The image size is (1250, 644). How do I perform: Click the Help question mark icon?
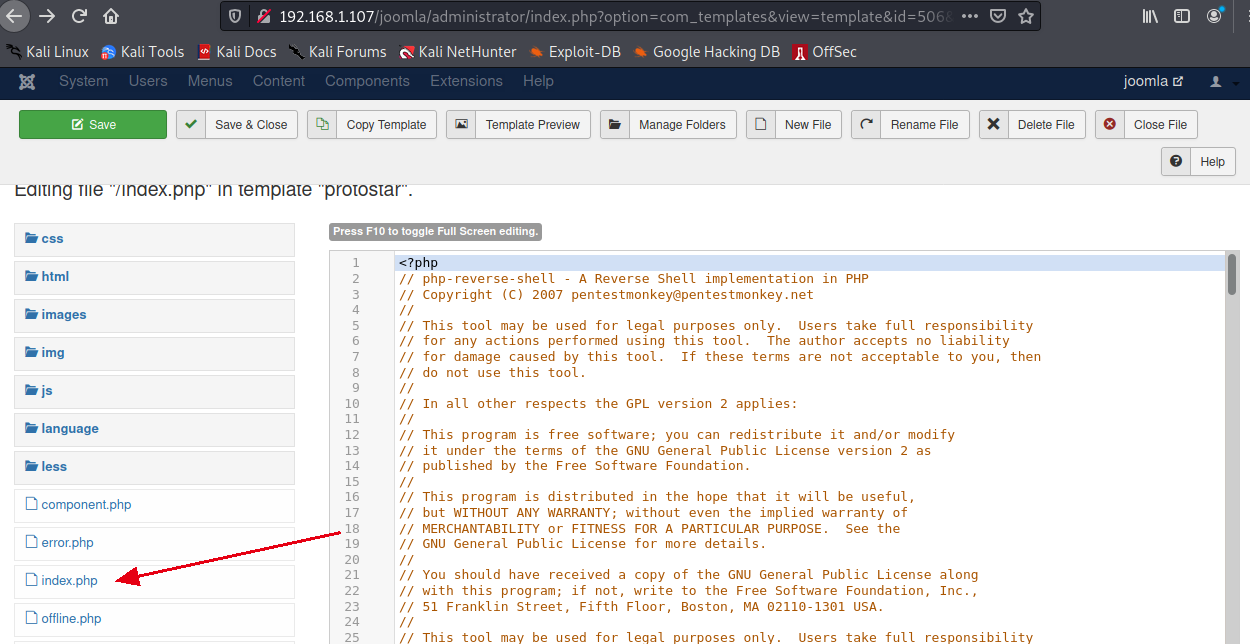pos(1175,161)
